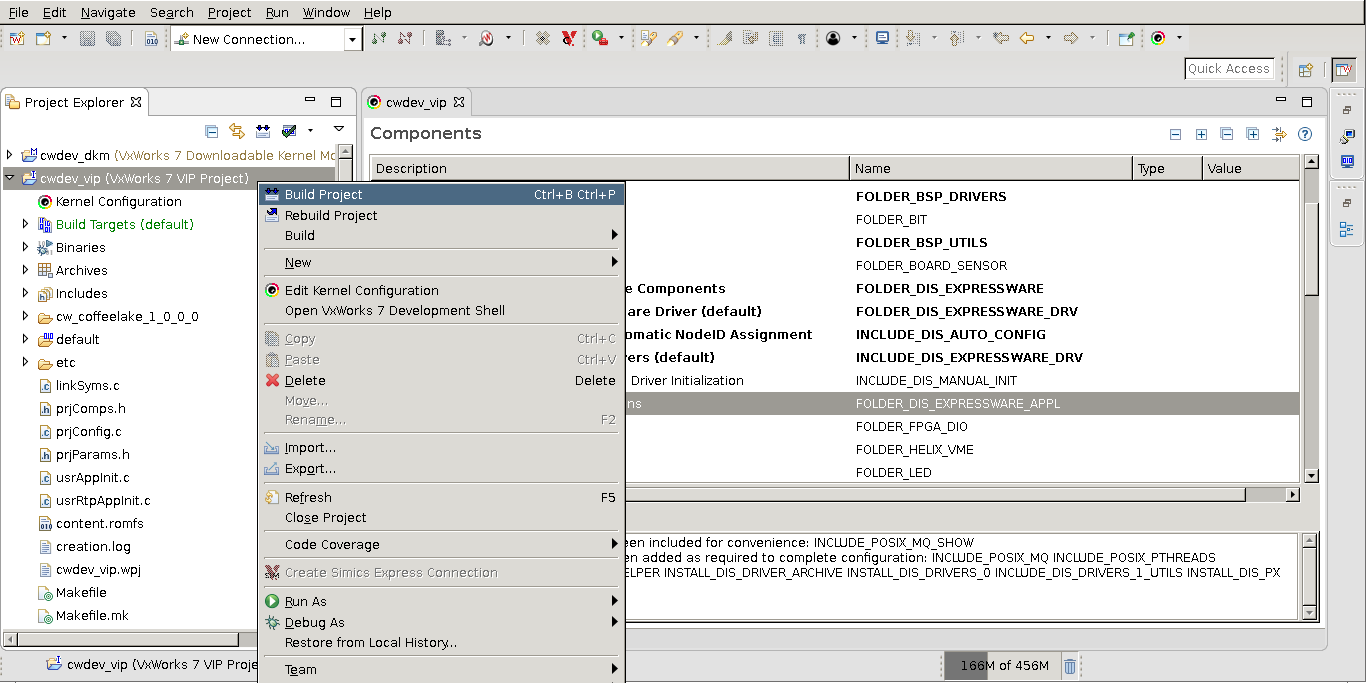Viewport: 1366px width, 683px height.
Task: Click the green Connect target icon
Action: click(x=378, y=39)
